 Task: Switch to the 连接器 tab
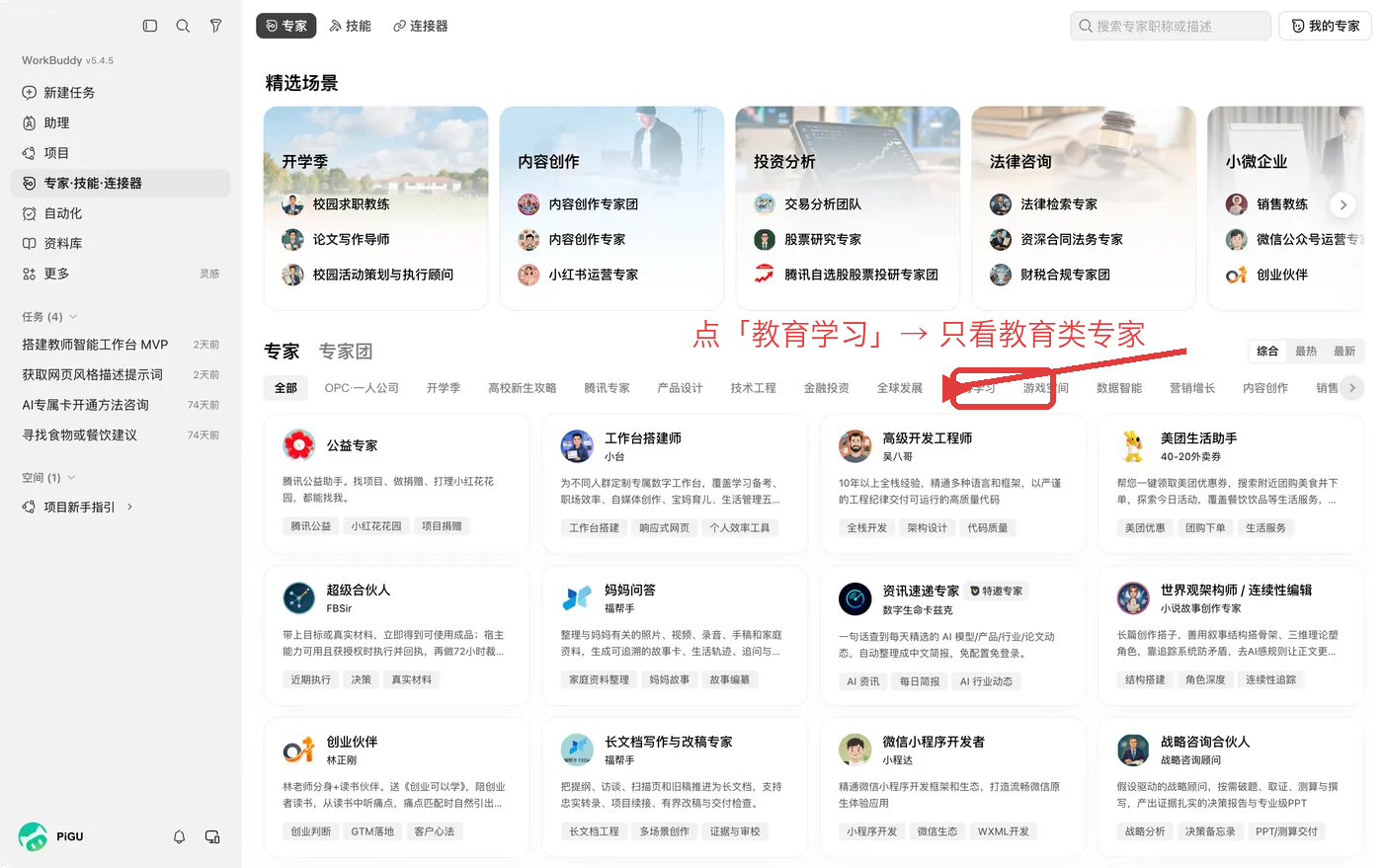point(421,26)
